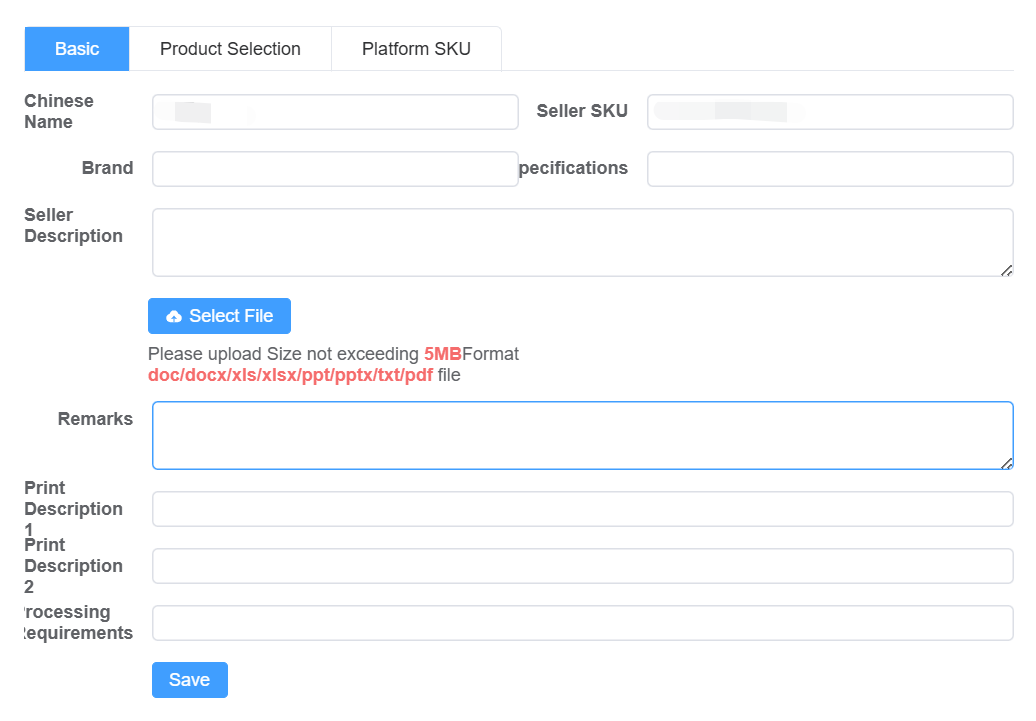
Task: Click the Print Description 1 field
Action: coord(582,509)
